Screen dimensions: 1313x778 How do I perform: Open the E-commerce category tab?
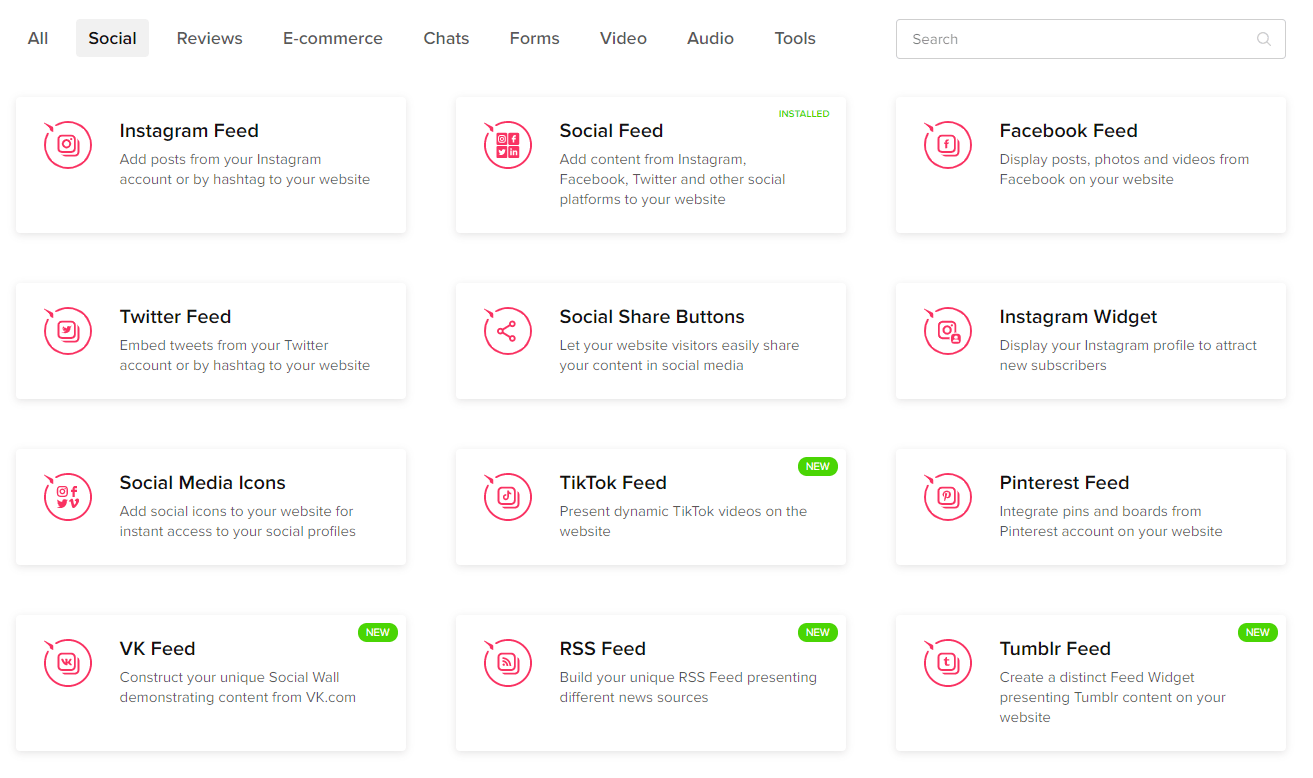(x=333, y=38)
